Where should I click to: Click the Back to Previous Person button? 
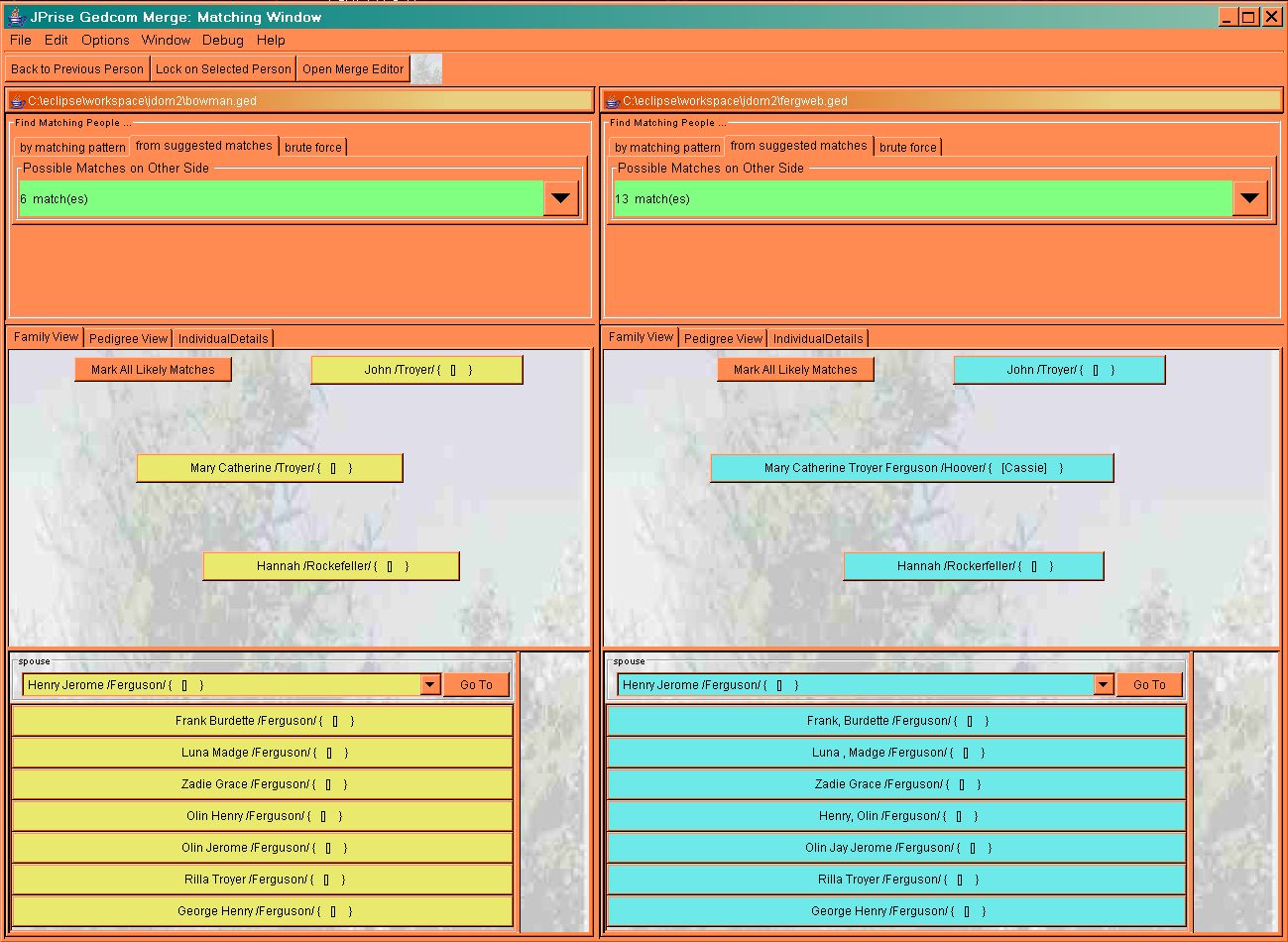pos(77,68)
